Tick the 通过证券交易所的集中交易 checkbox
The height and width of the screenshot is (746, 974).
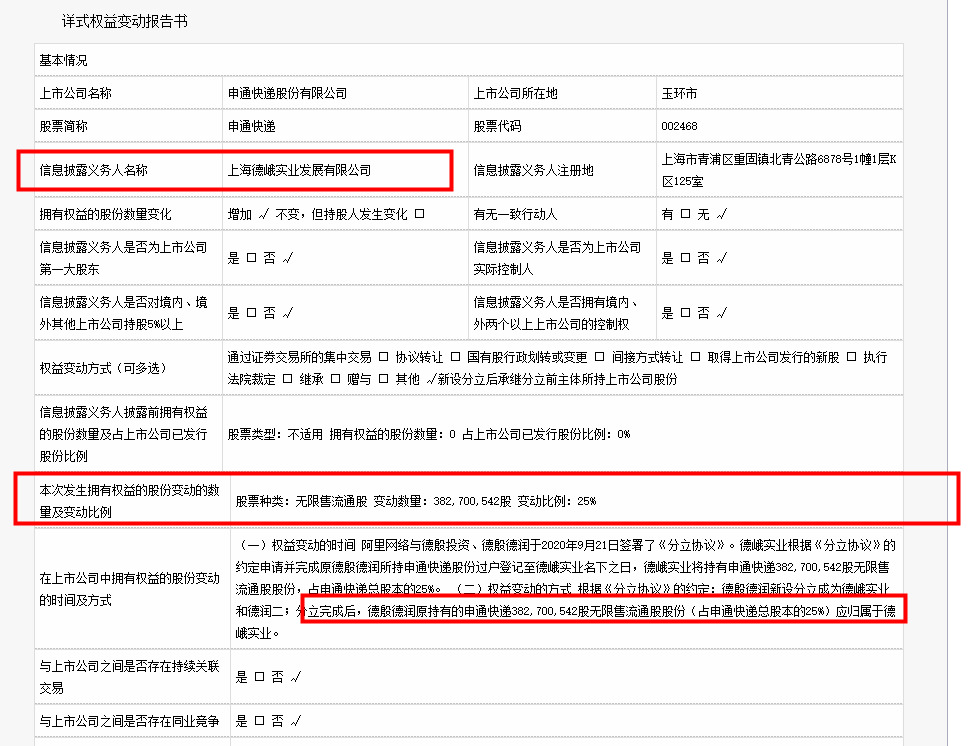(383, 357)
